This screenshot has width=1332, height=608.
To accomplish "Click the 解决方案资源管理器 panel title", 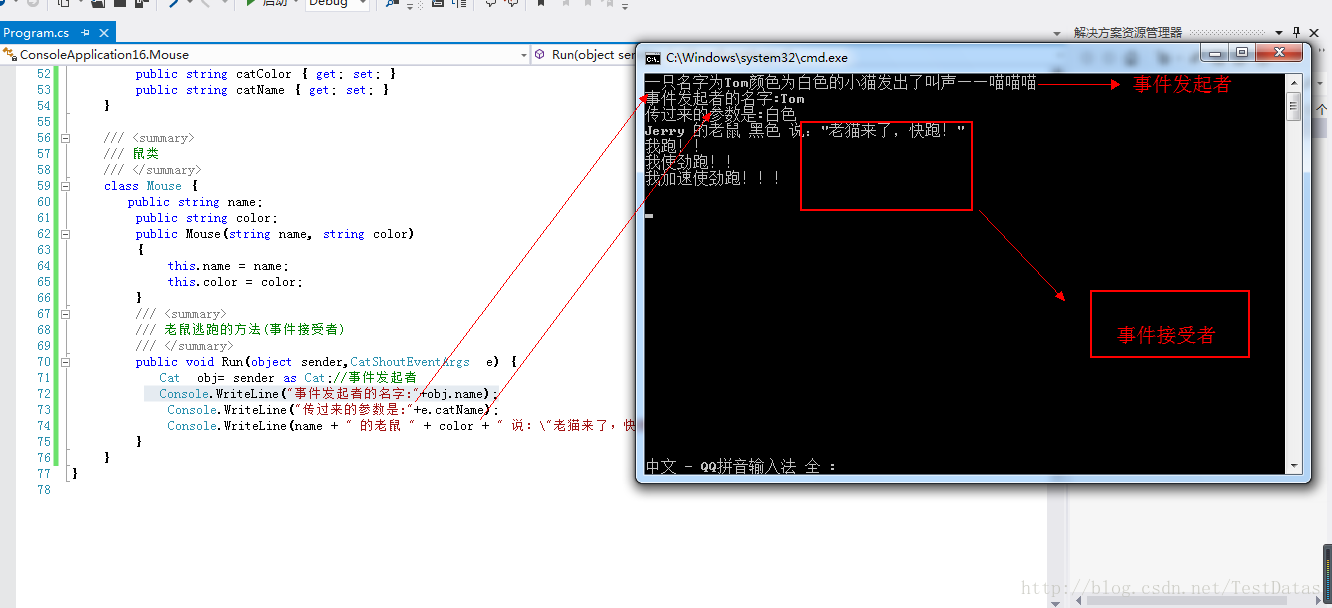I will 1127,33.
